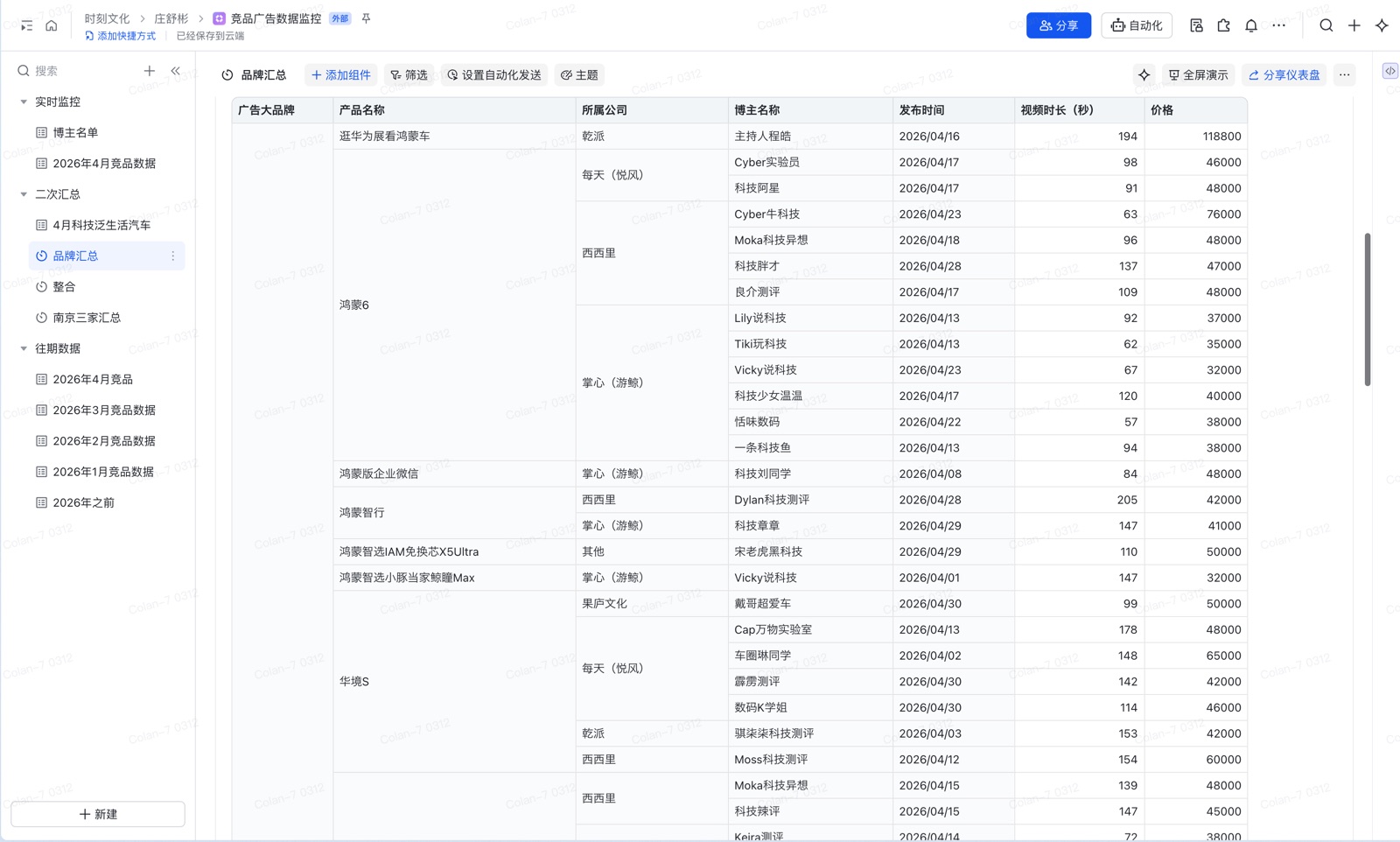
Task: Open the 整合 dashboard
Action: pyautogui.click(x=107, y=286)
